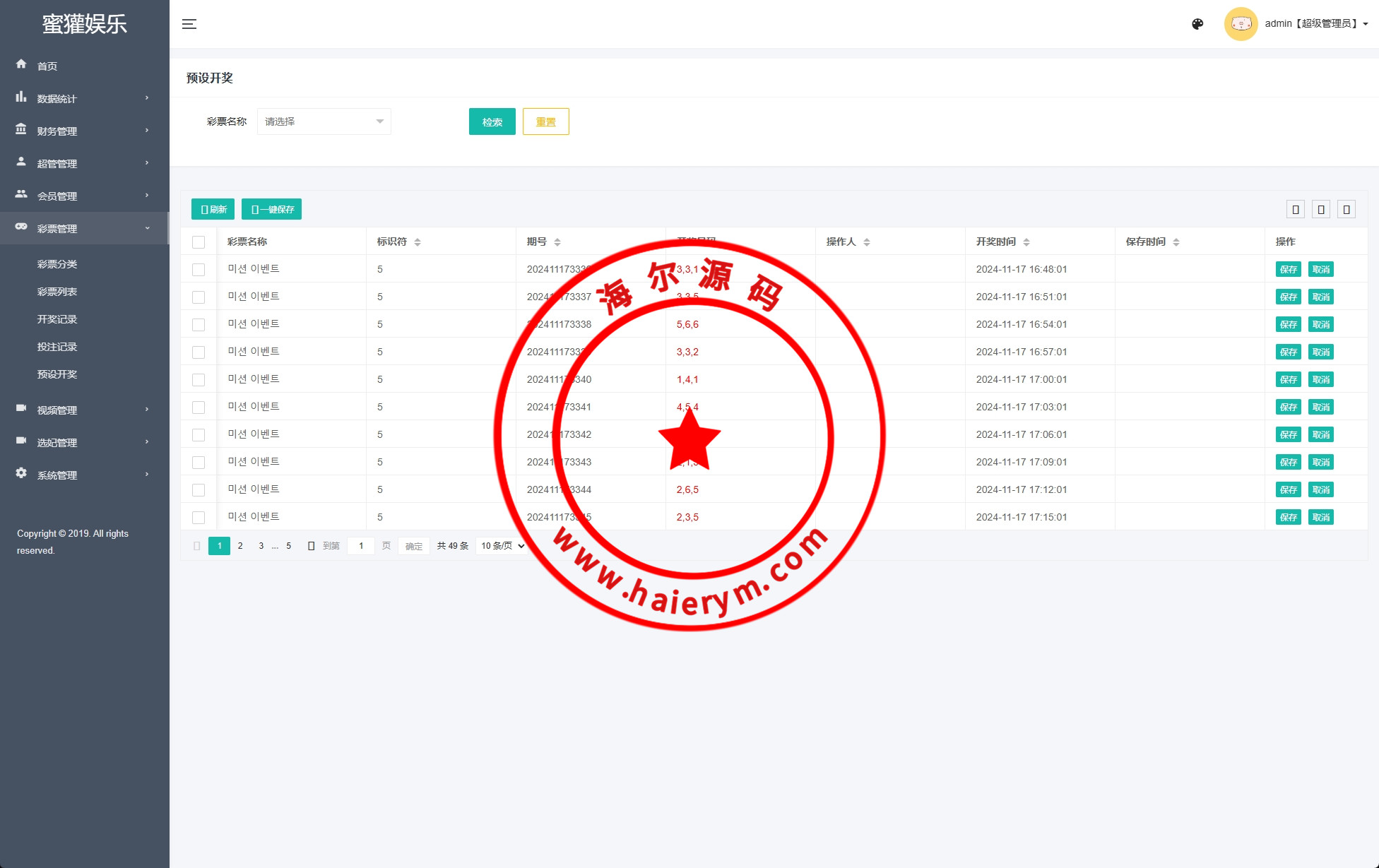Go to page 2 in pagination
Image resolution: width=1379 pixels, height=868 pixels.
240,546
